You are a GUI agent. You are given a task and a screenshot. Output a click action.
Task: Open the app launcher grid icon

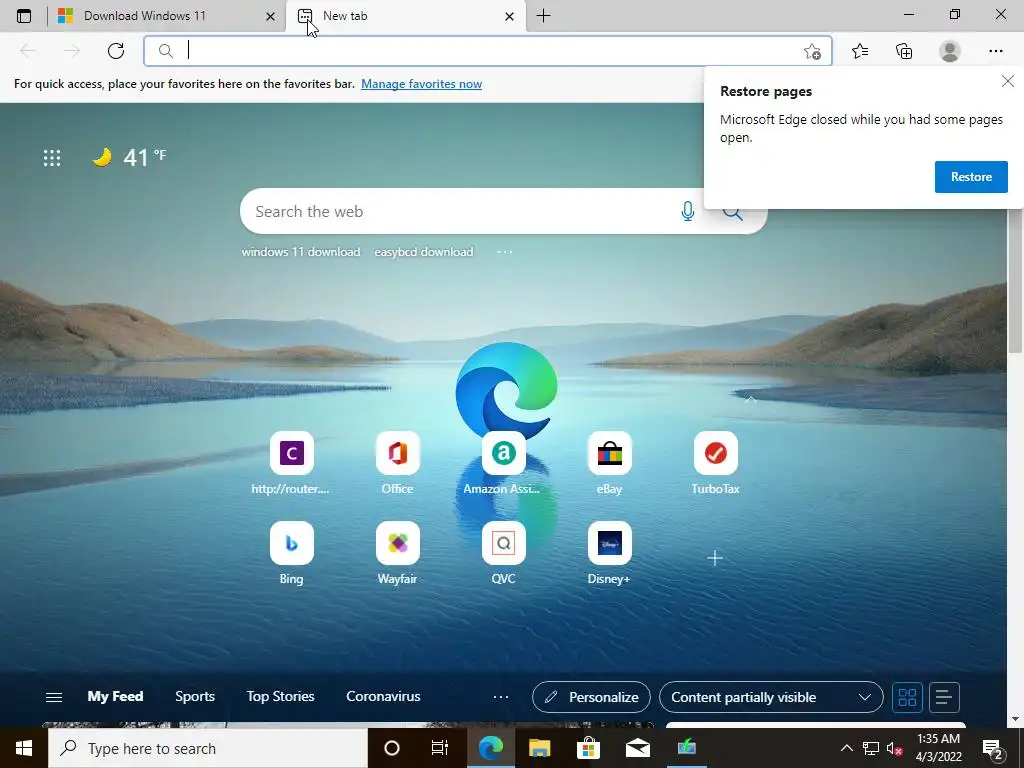pyautogui.click(x=52, y=157)
